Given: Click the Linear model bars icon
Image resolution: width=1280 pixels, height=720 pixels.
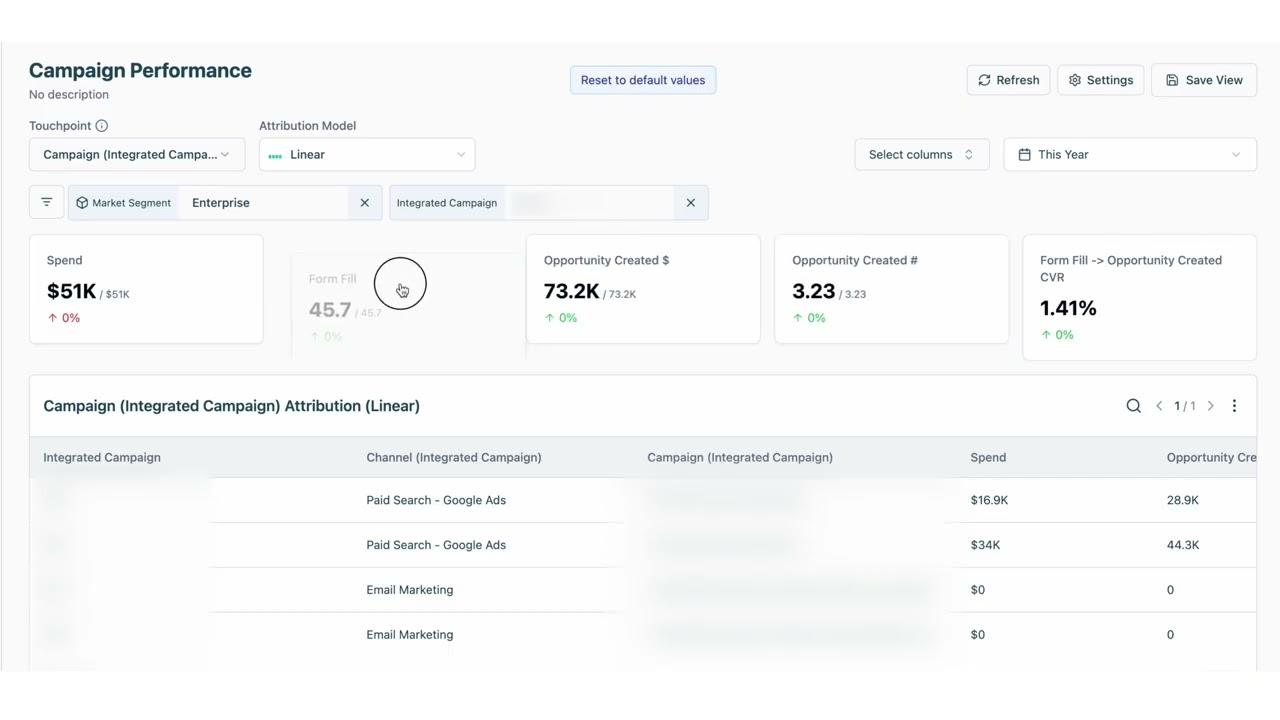Looking at the screenshot, I should point(275,156).
